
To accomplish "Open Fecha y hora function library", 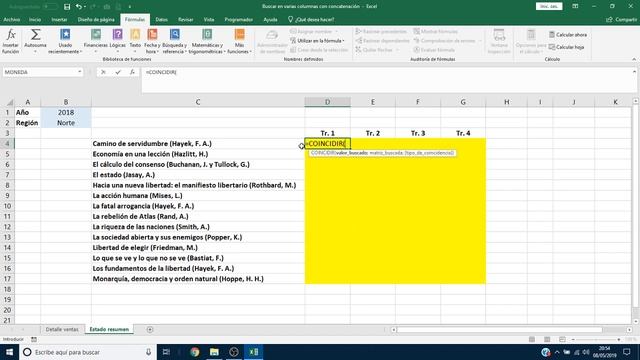I will click(x=152, y=41).
